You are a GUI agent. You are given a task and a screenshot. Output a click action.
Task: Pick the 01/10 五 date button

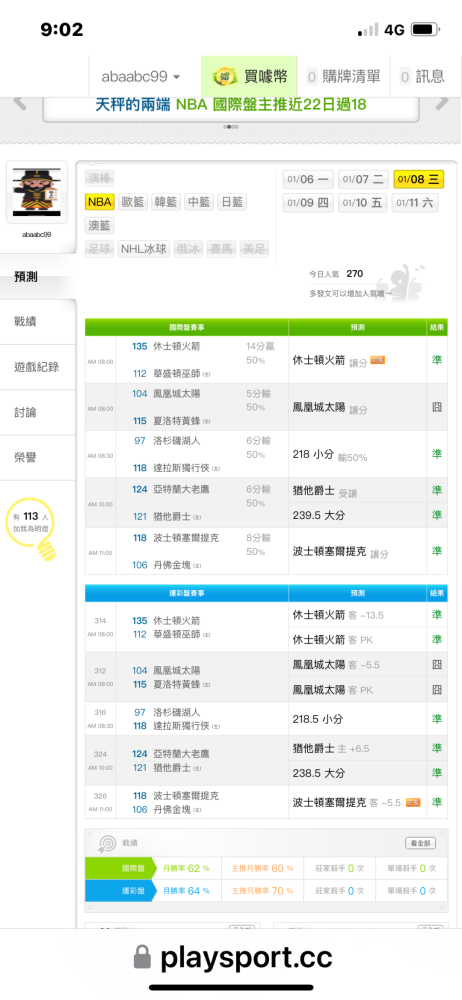coord(363,203)
